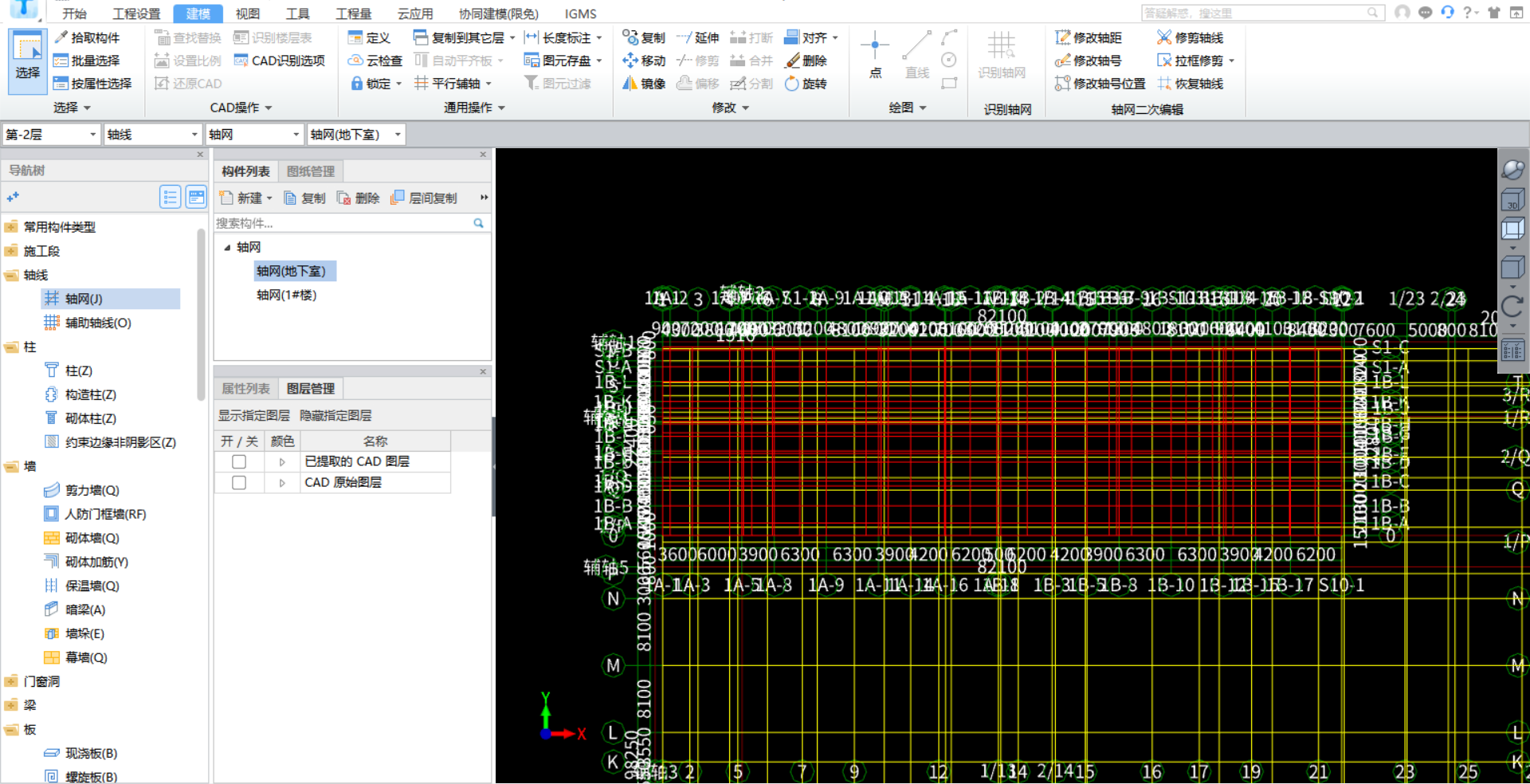Click 修剪轴线 trim axis tool
This screenshot has width=1530, height=784.
point(1191,37)
